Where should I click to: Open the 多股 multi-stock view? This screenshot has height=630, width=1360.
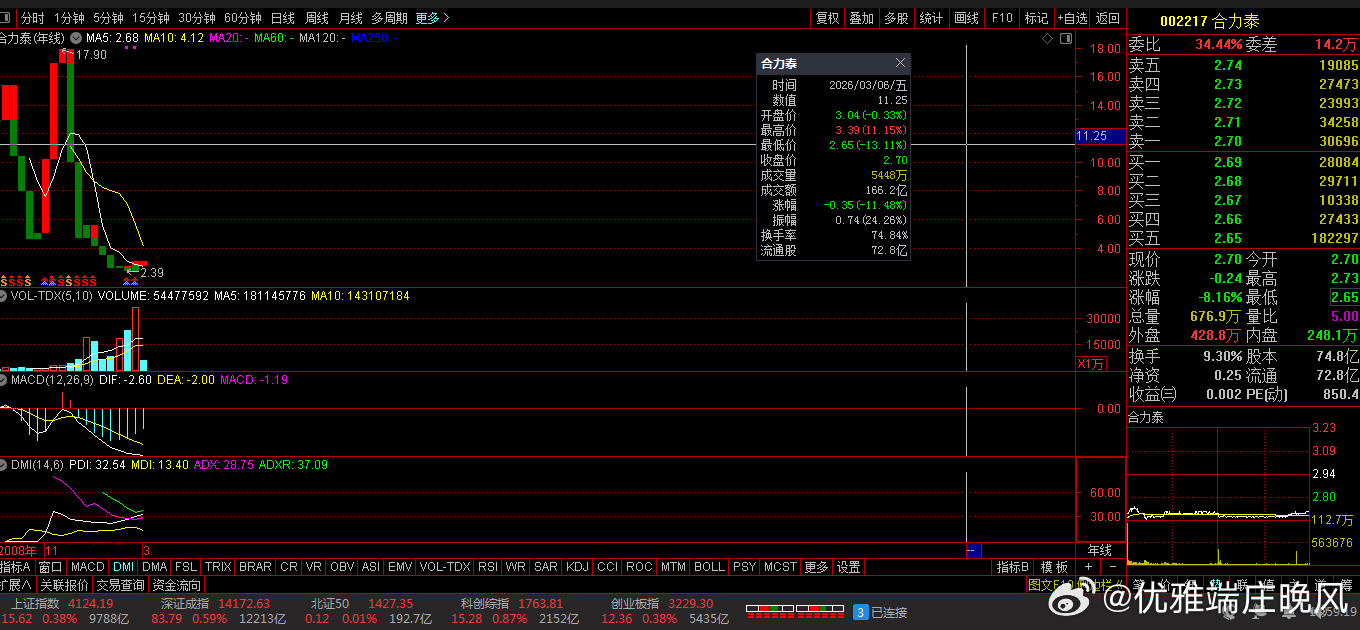(x=895, y=18)
